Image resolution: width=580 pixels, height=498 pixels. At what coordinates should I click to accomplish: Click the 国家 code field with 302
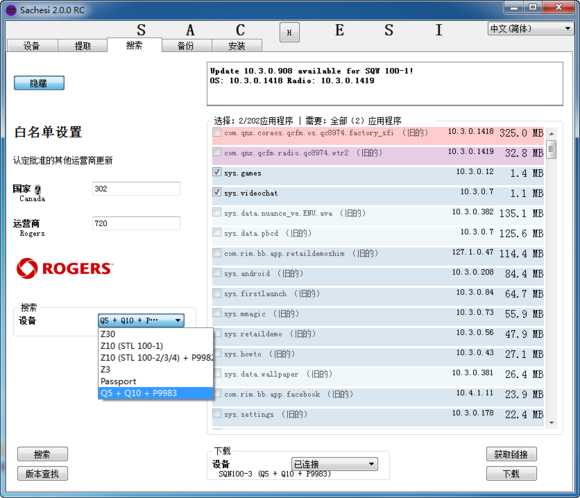point(136,189)
